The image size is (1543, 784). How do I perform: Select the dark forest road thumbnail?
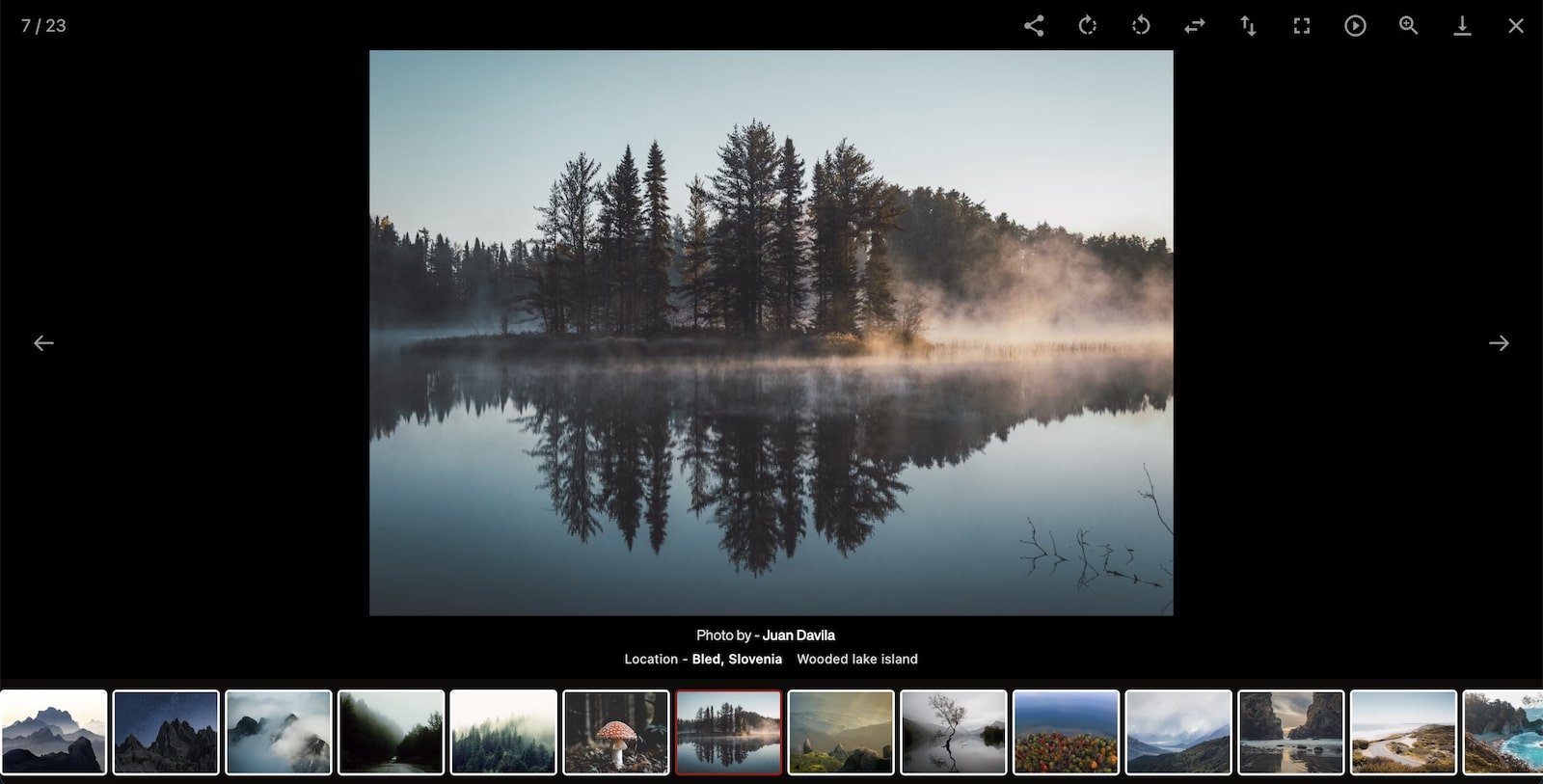[x=391, y=732]
